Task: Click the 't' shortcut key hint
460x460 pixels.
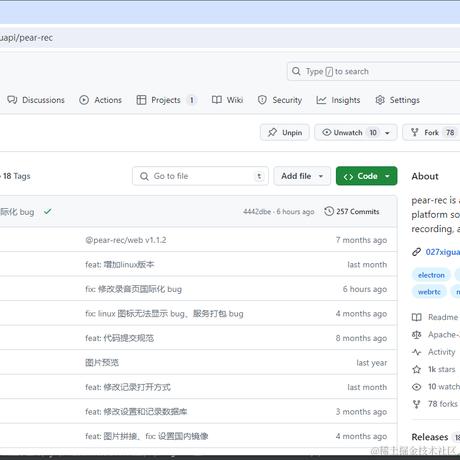Action: coord(259,176)
